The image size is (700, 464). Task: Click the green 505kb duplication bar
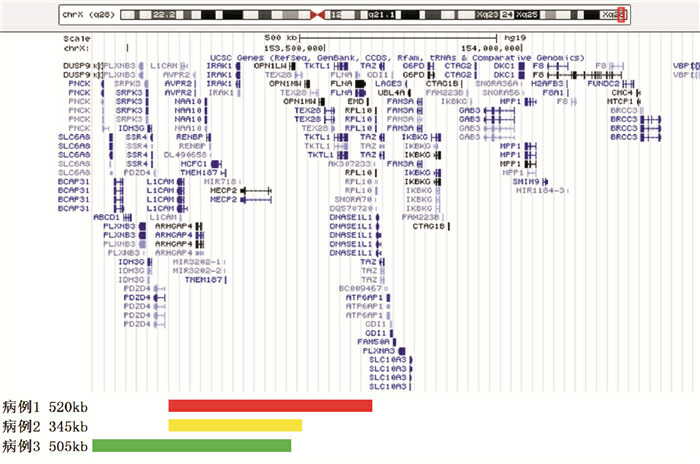pos(191,445)
